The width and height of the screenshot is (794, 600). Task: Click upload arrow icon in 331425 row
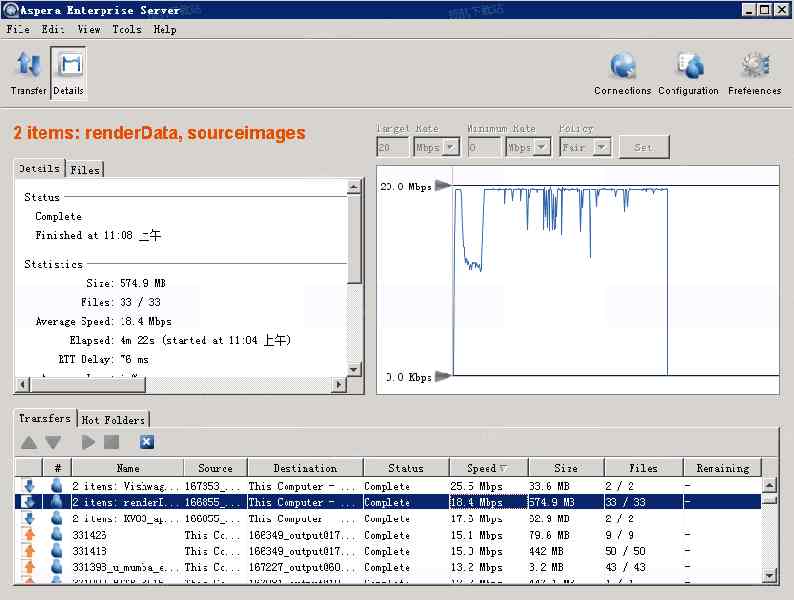pos(29,535)
